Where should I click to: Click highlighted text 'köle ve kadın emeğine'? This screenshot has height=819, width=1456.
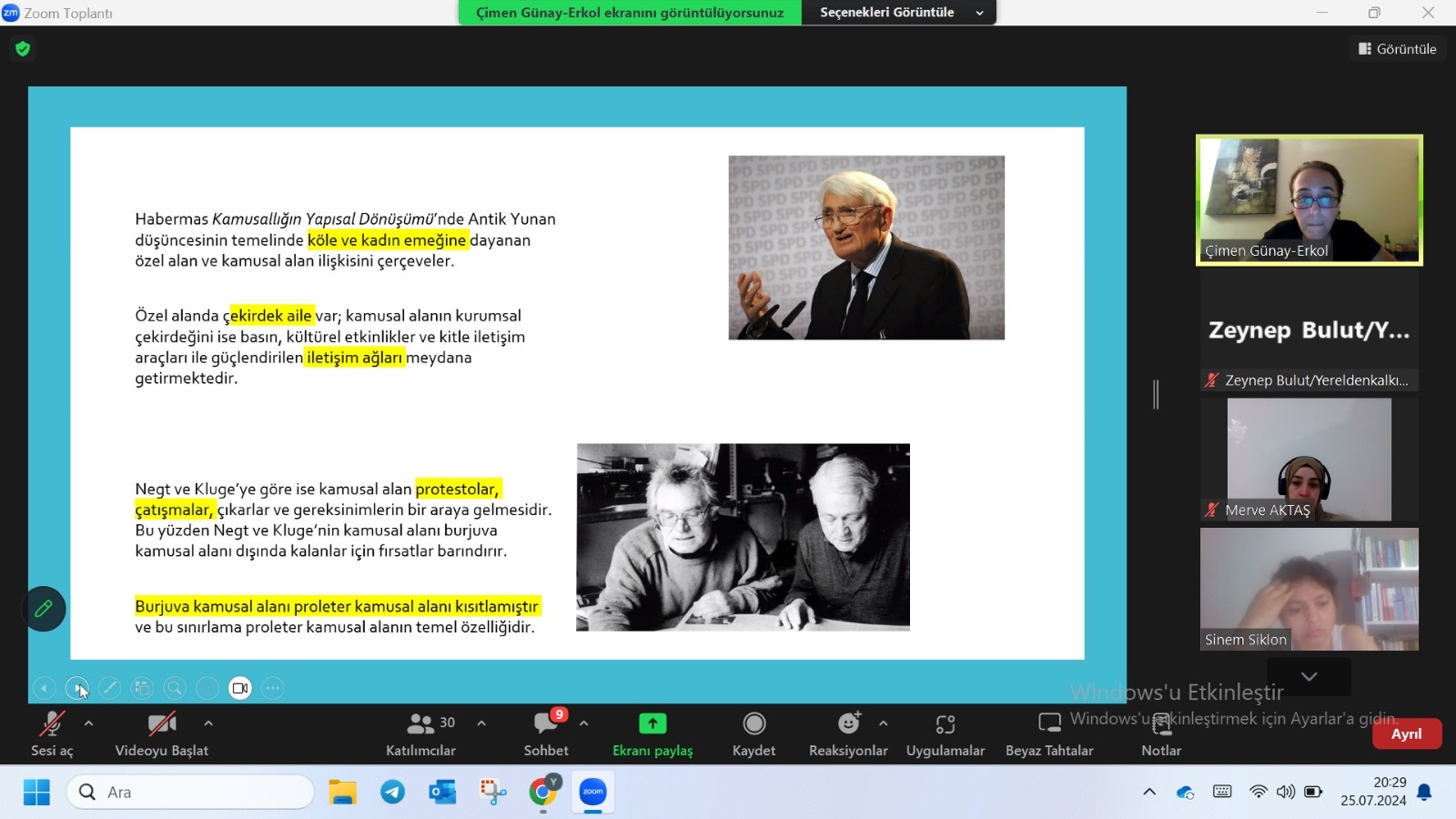point(388,240)
